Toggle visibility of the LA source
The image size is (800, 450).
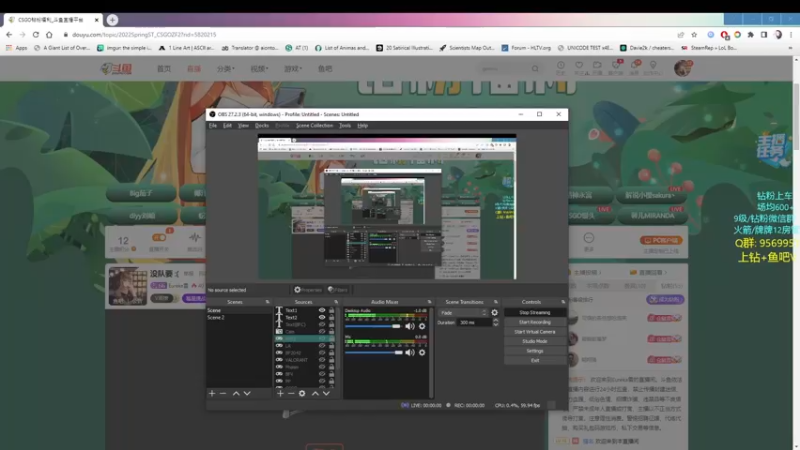click(x=322, y=345)
